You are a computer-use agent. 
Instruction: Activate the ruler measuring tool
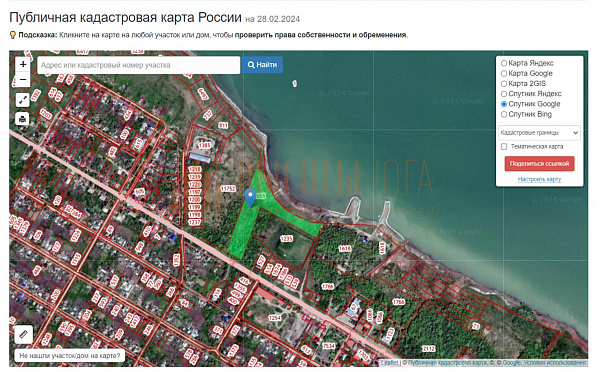(x=23, y=334)
